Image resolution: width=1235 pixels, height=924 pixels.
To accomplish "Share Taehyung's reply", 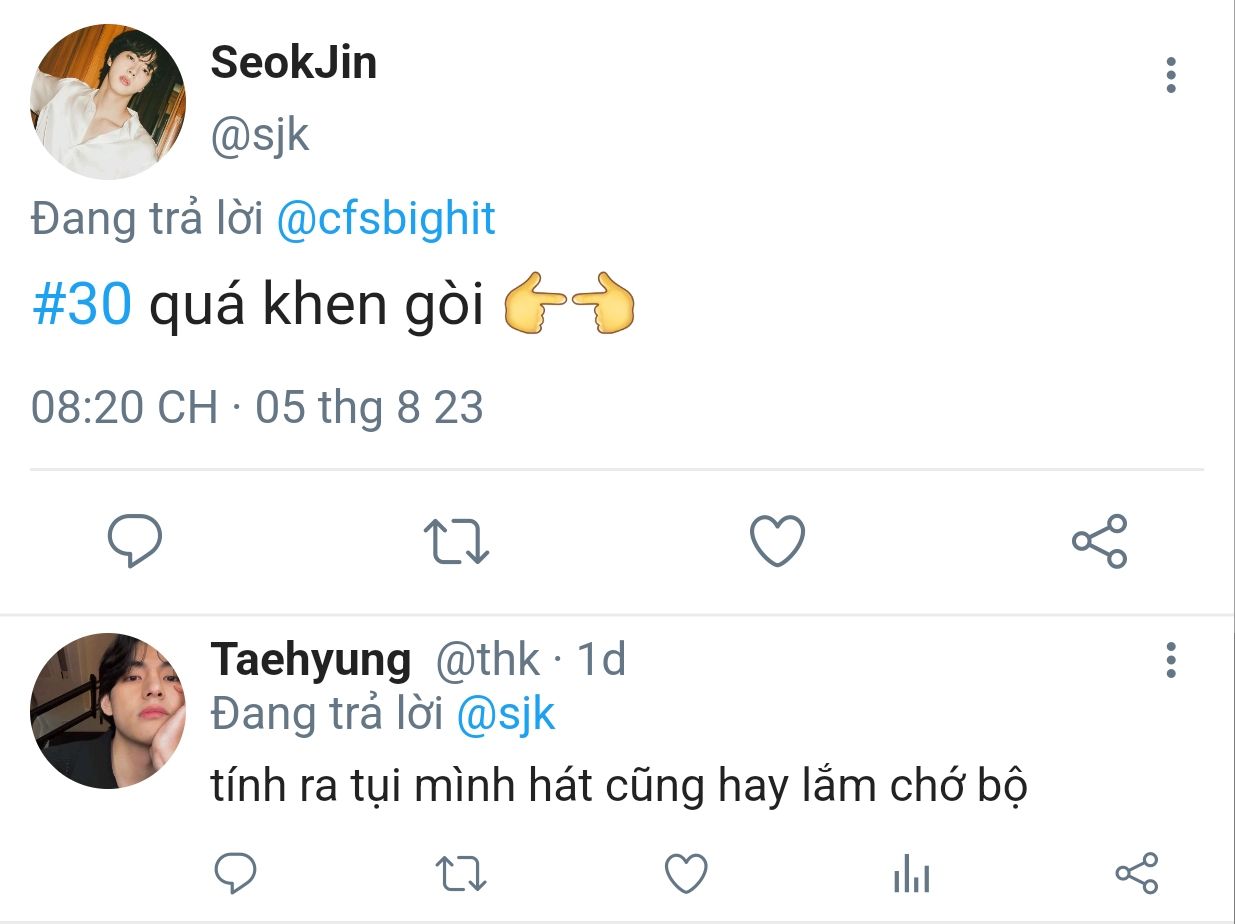I will tap(1136, 873).
